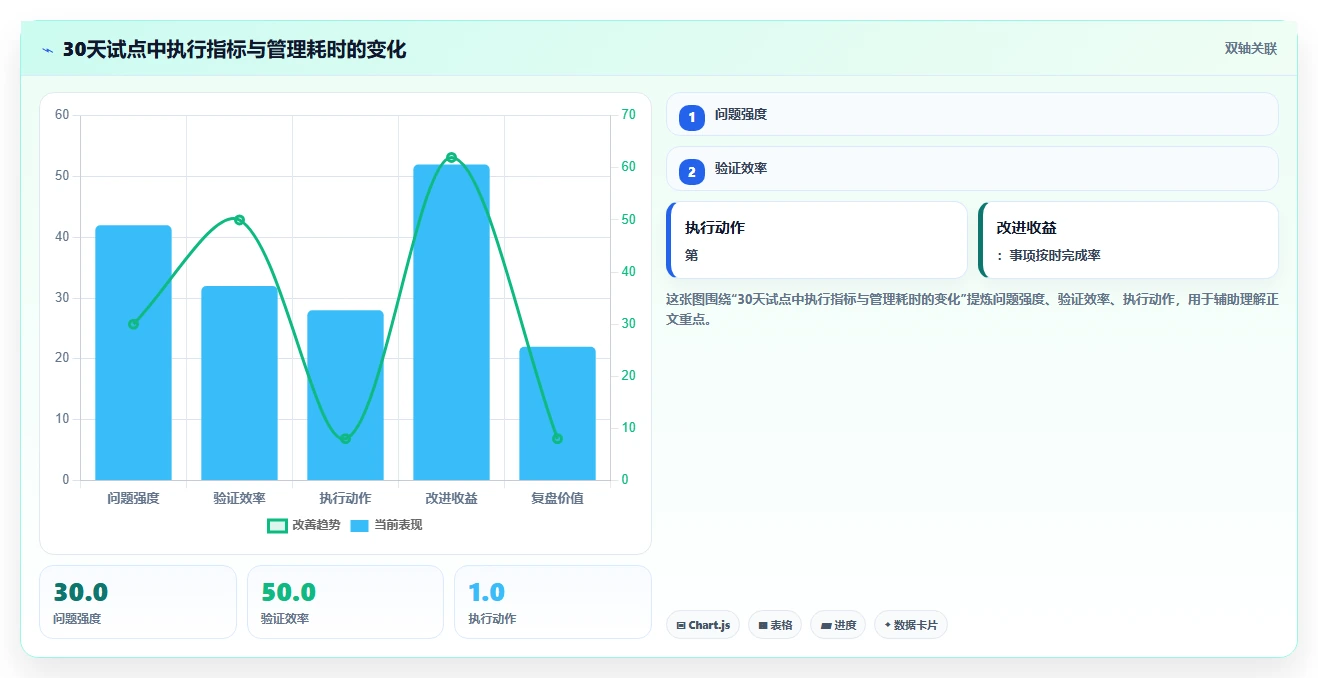Click the lightning icon beside the title

(47, 50)
